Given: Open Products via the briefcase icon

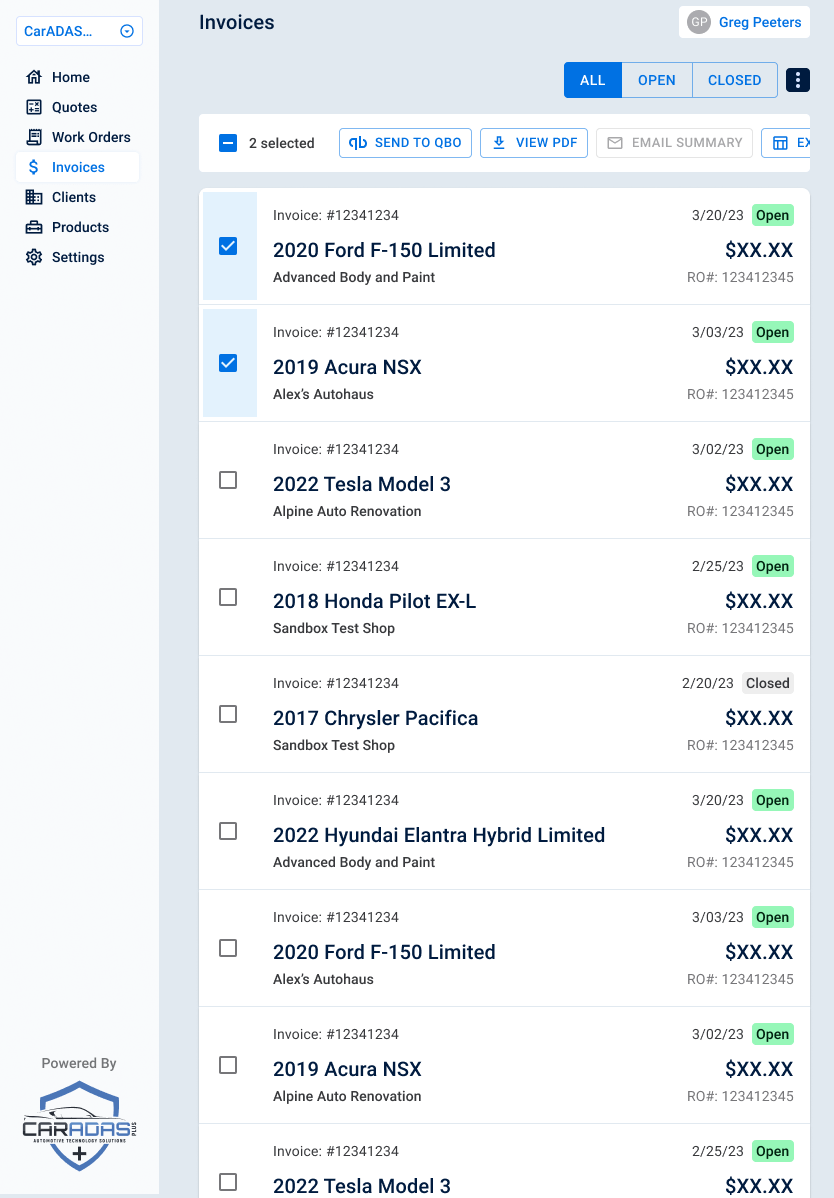Looking at the screenshot, I should [34, 227].
